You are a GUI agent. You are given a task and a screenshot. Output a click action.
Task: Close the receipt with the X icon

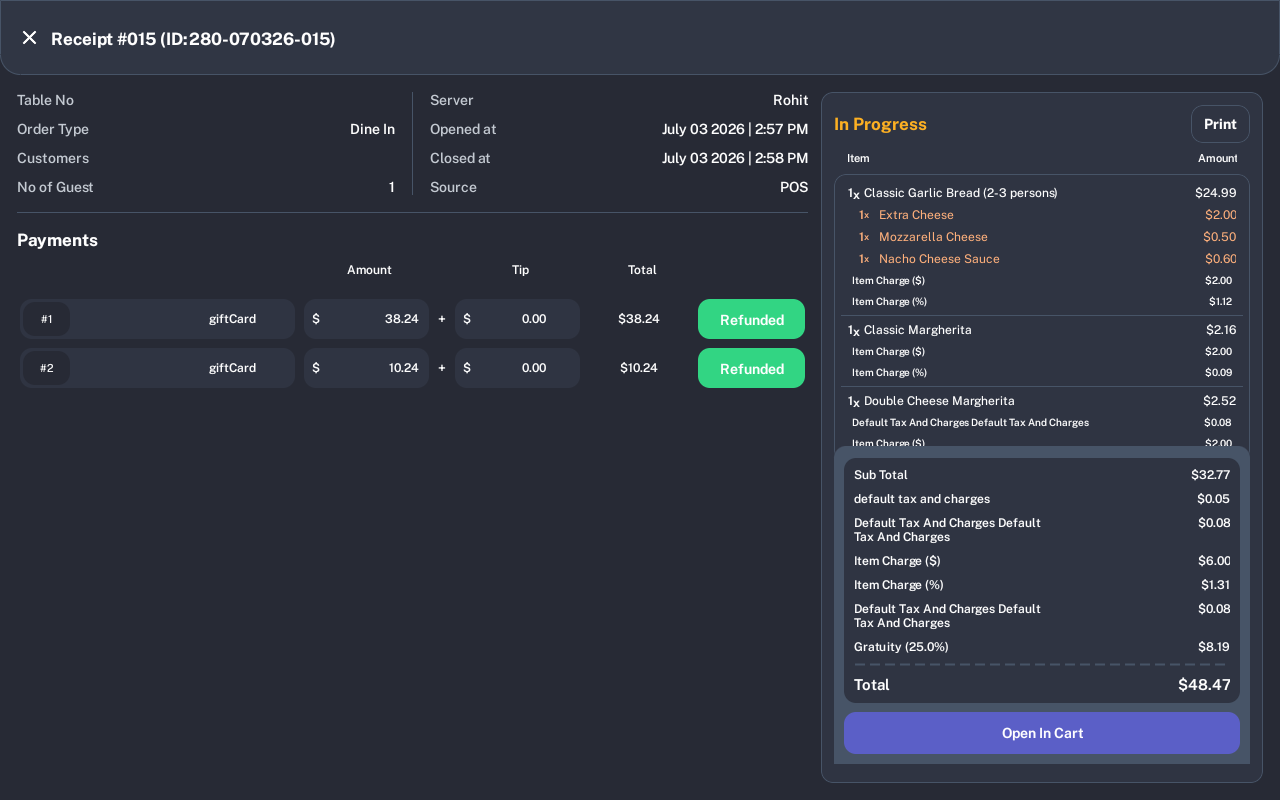pyautogui.click(x=30, y=38)
